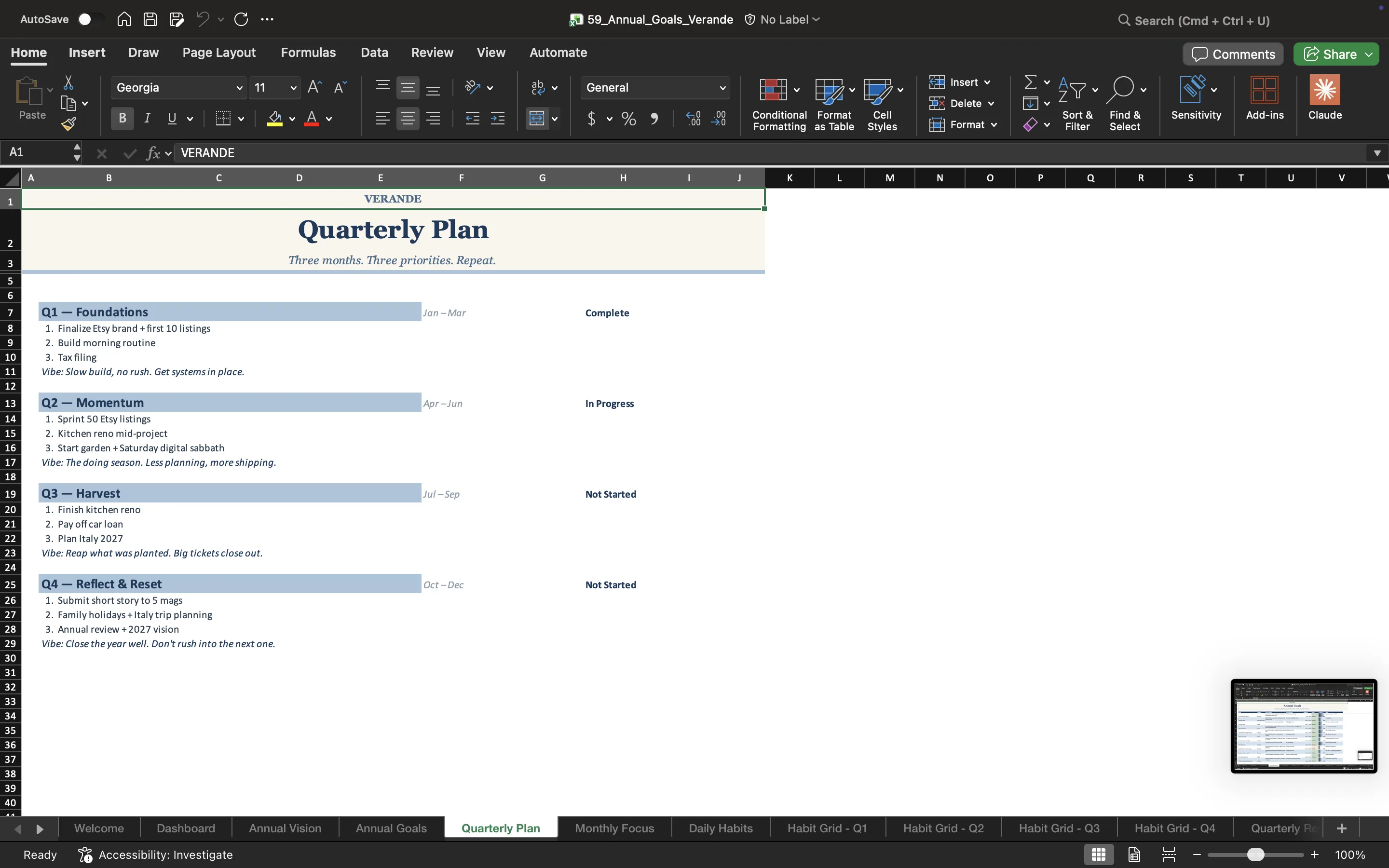This screenshot has height=868, width=1389.
Task: Open the Formulas ribbon tab
Action: (x=308, y=52)
